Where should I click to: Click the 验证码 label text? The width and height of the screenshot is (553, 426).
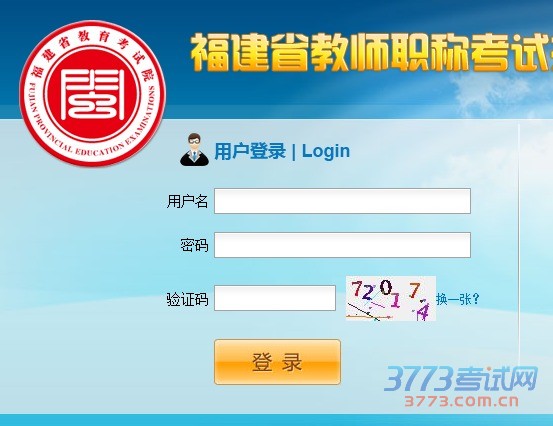coord(187,299)
